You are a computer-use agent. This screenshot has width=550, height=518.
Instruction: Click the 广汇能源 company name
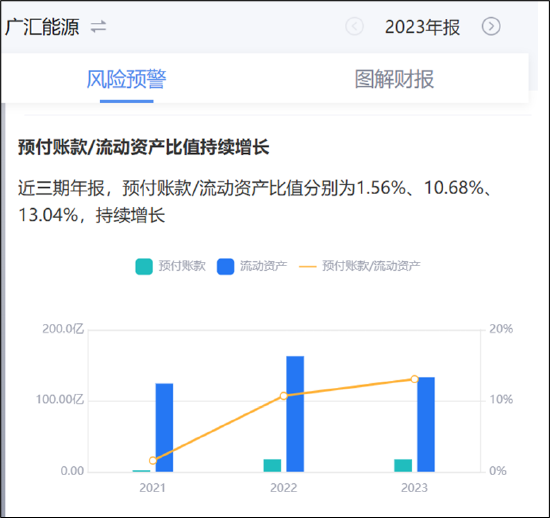[x=42, y=27]
